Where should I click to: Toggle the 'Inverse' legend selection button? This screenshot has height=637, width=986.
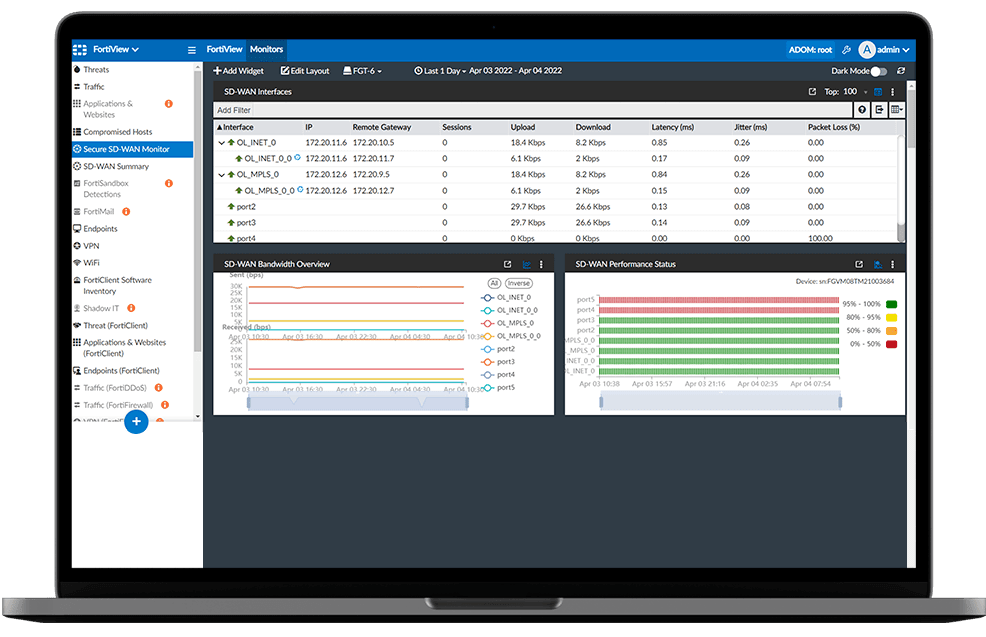(x=518, y=284)
